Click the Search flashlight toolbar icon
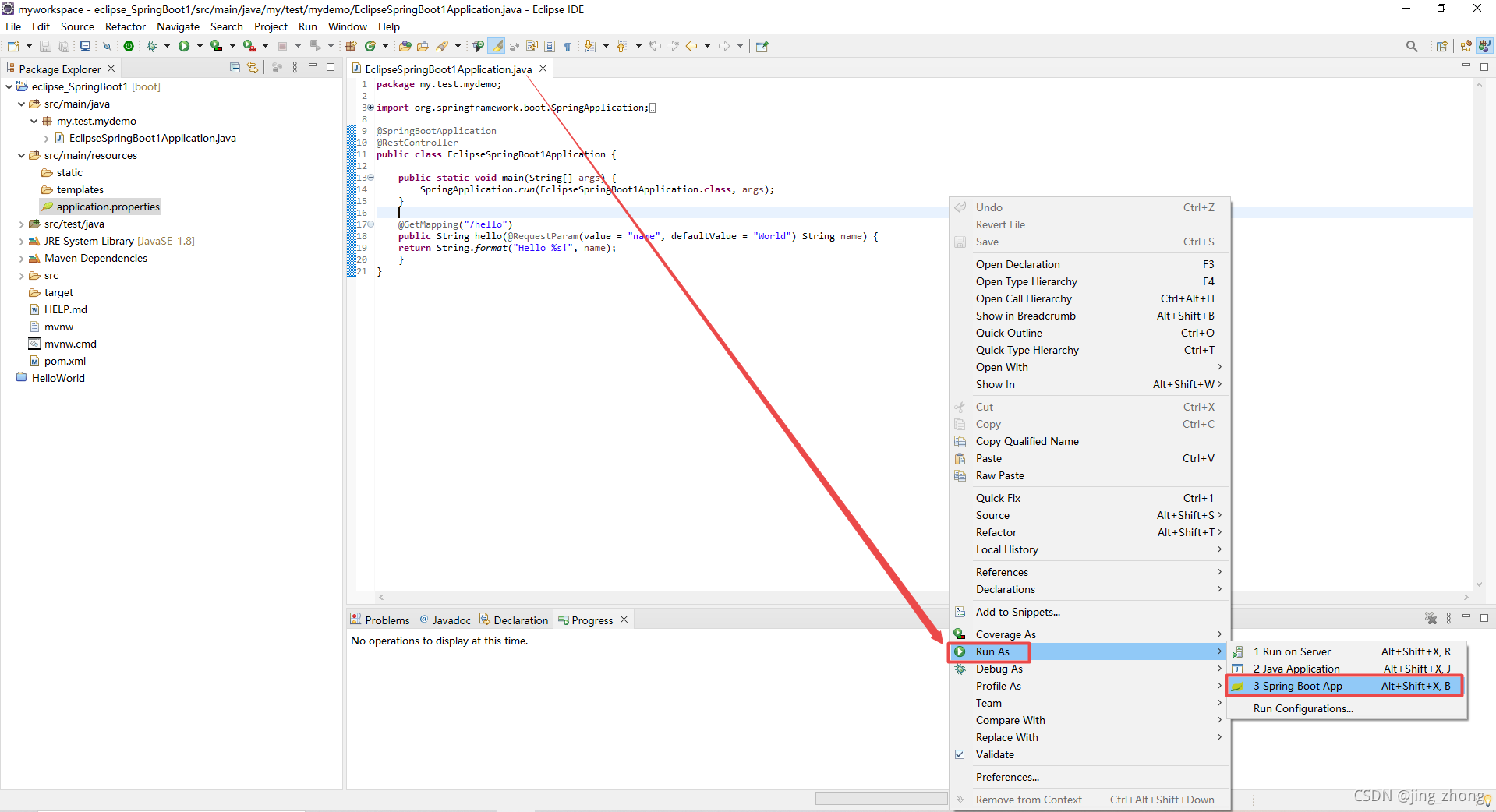Image resolution: width=1496 pixels, height=812 pixels. (x=443, y=46)
